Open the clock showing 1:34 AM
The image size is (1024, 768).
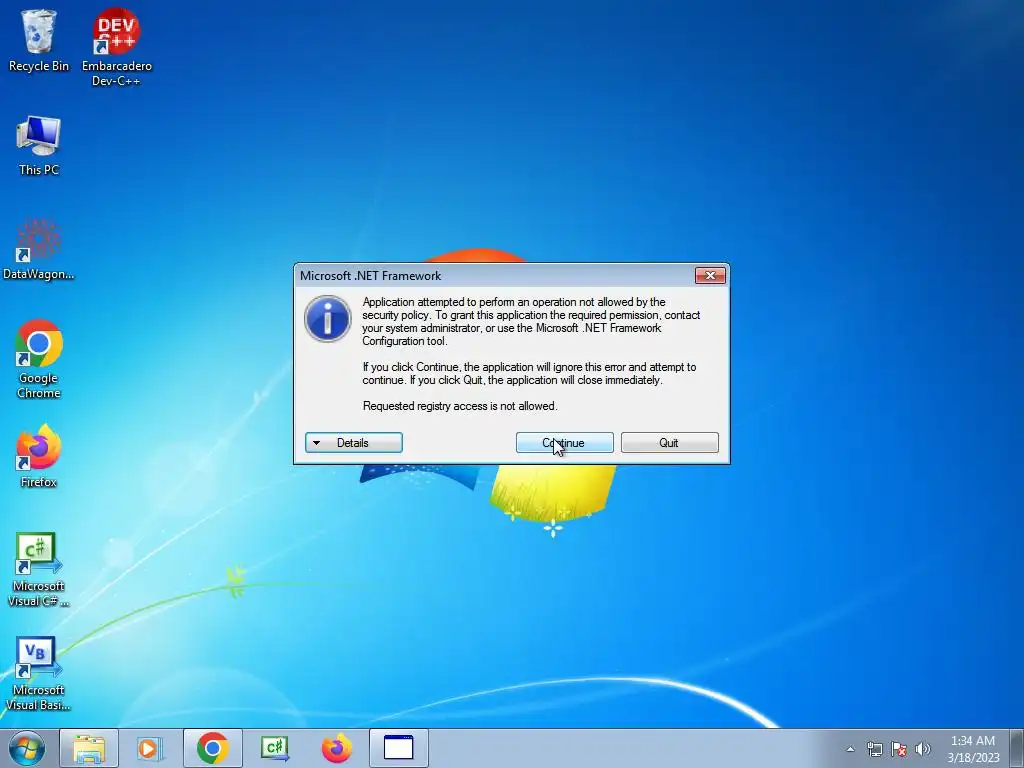973,749
